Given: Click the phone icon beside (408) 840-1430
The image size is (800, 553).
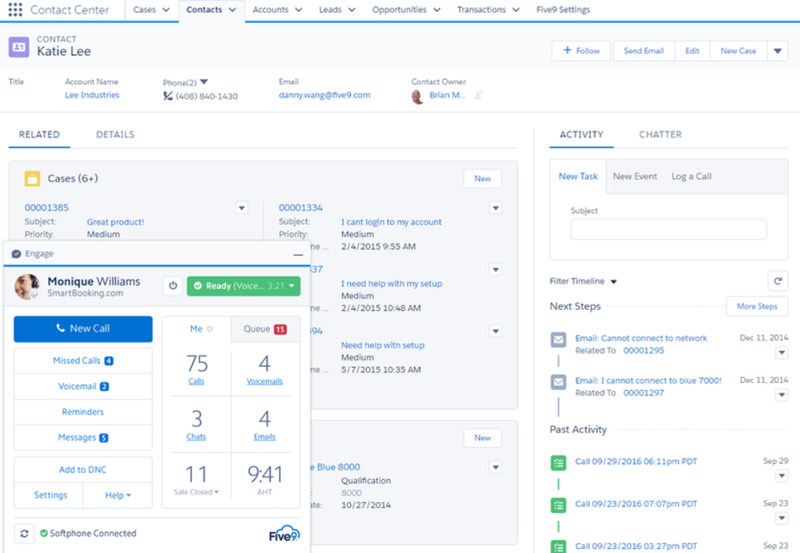Looking at the screenshot, I should [x=168, y=96].
